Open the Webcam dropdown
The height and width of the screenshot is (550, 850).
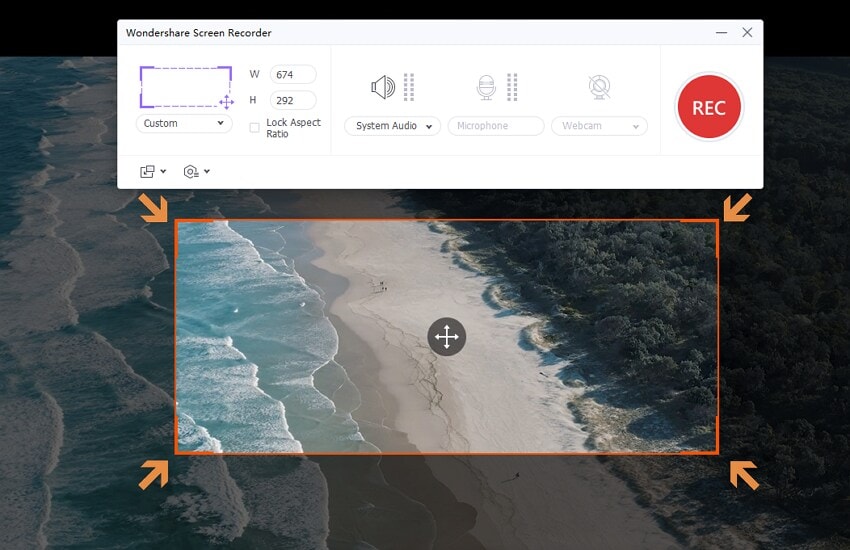(x=599, y=126)
